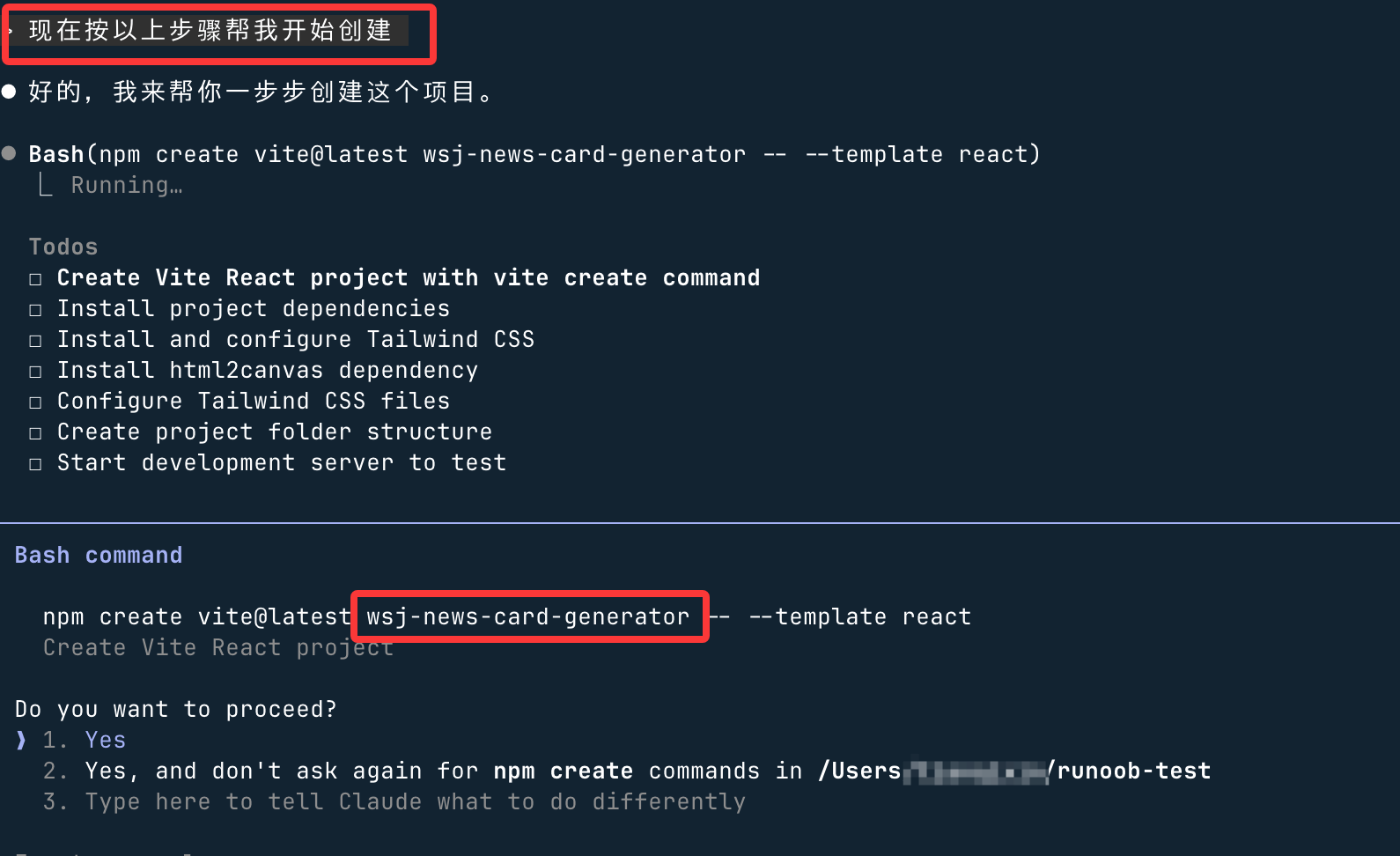Click the 'Running…' status text
Screen dimensions: 1400x856
click(127, 185)
